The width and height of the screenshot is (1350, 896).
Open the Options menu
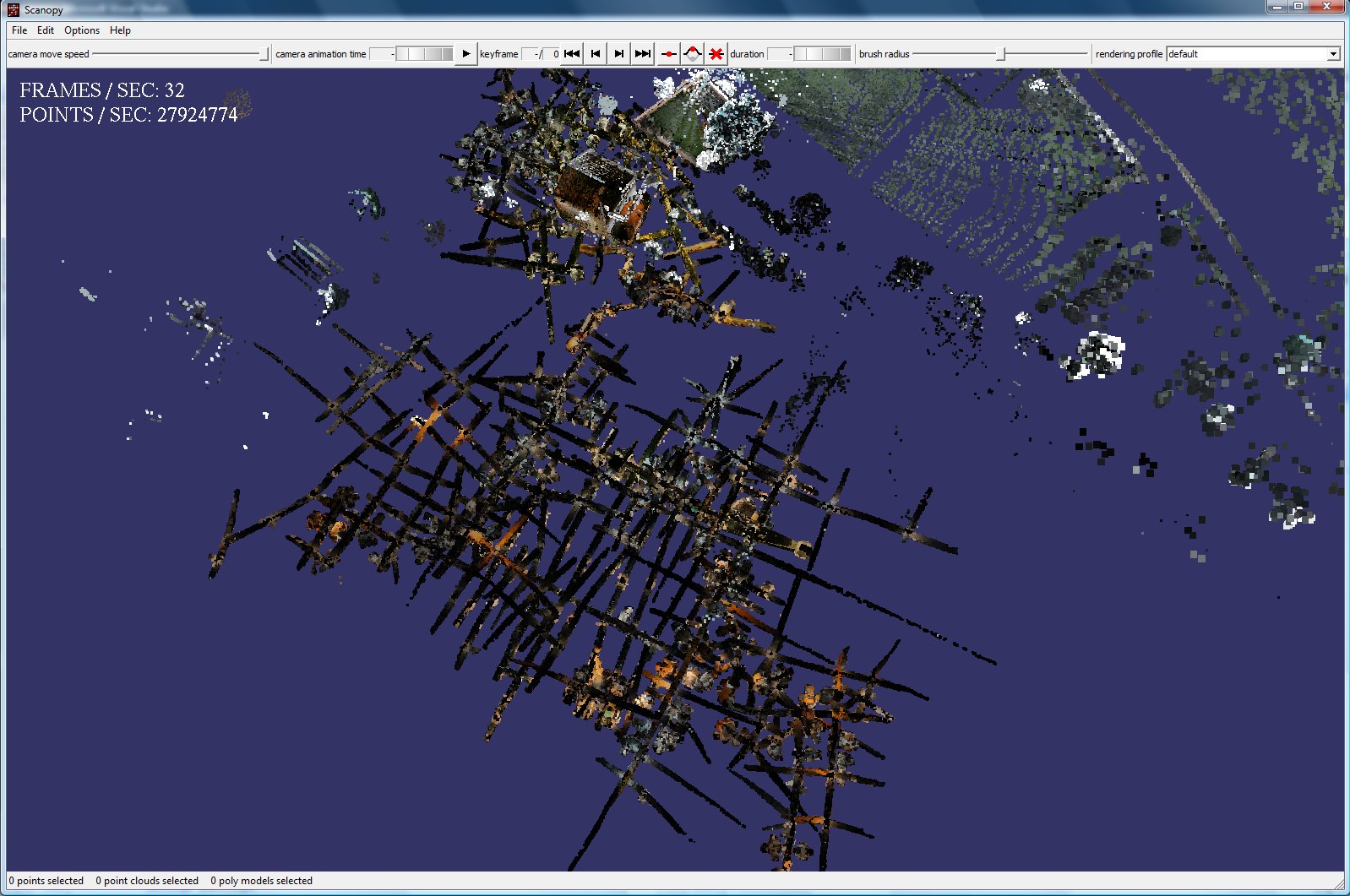click(x=82, y=30)
